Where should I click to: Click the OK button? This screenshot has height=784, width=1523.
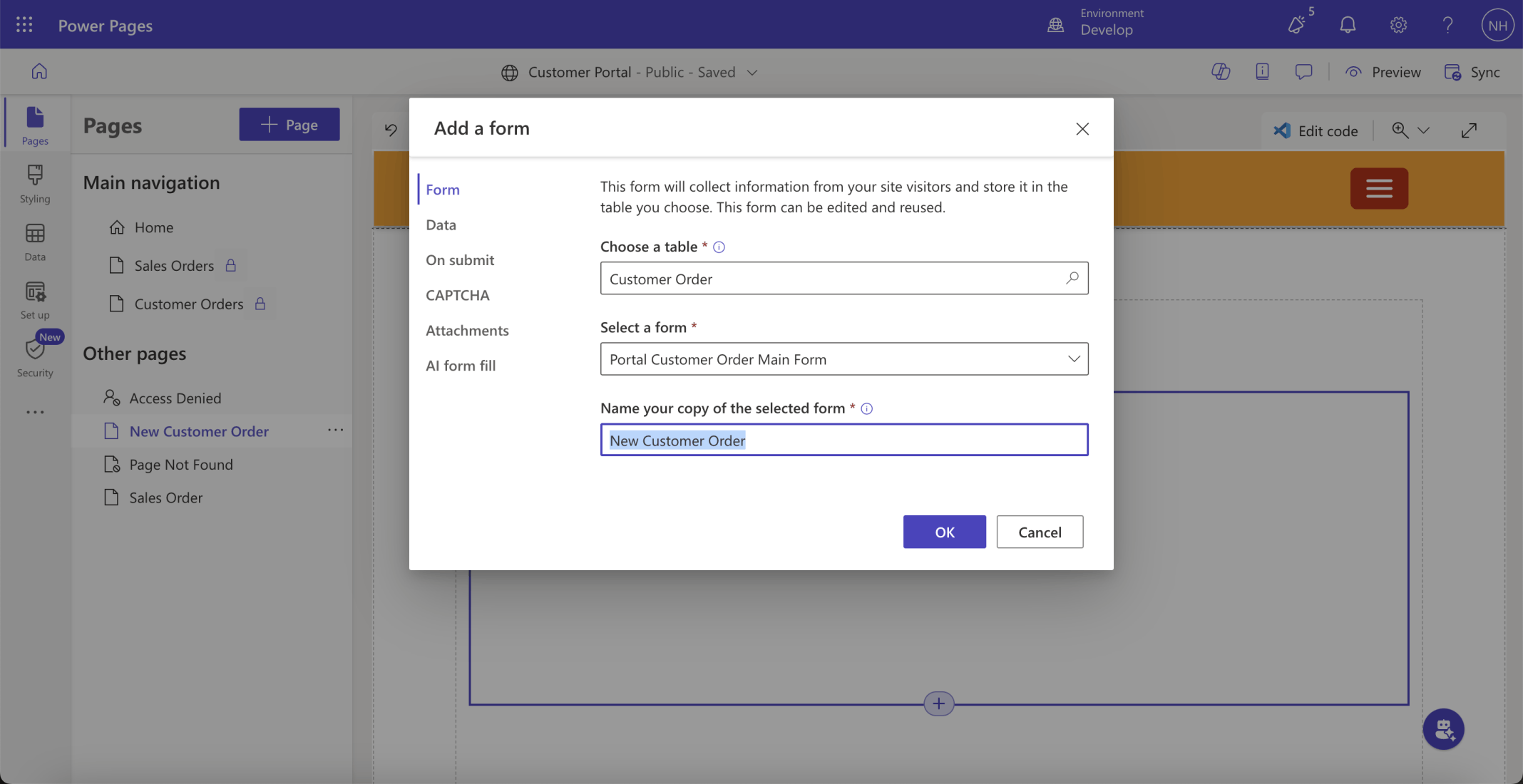(x=944, y=532)
